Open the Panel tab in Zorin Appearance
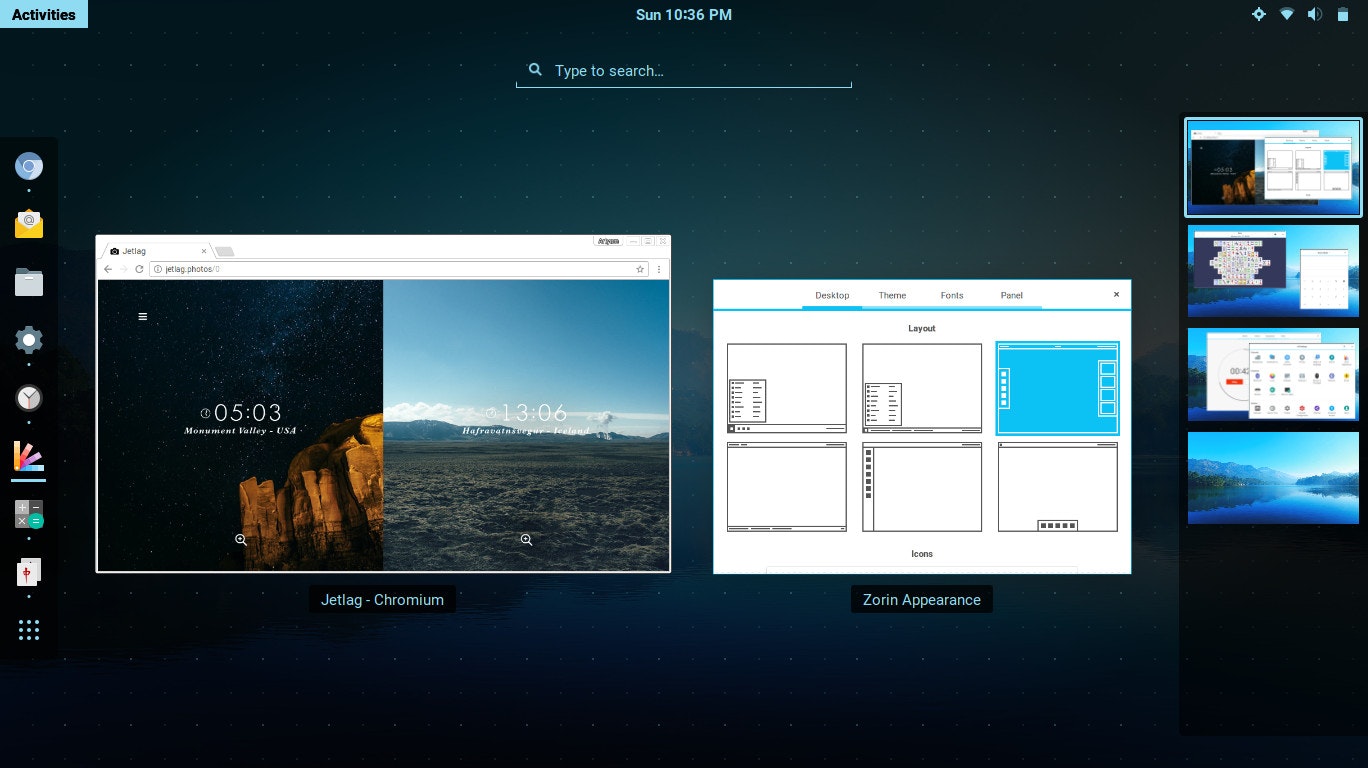 1011,295
